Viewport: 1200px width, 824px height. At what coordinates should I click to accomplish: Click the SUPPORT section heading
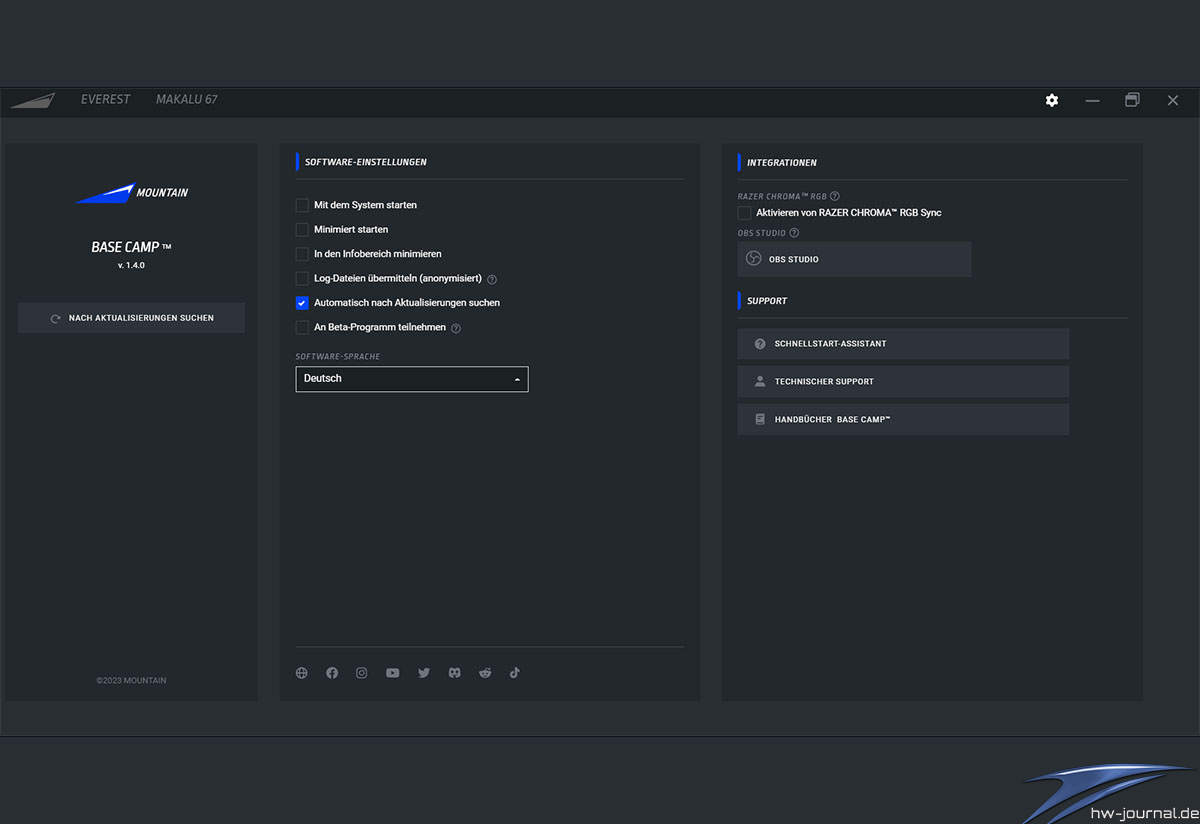(x=767, y=301)
